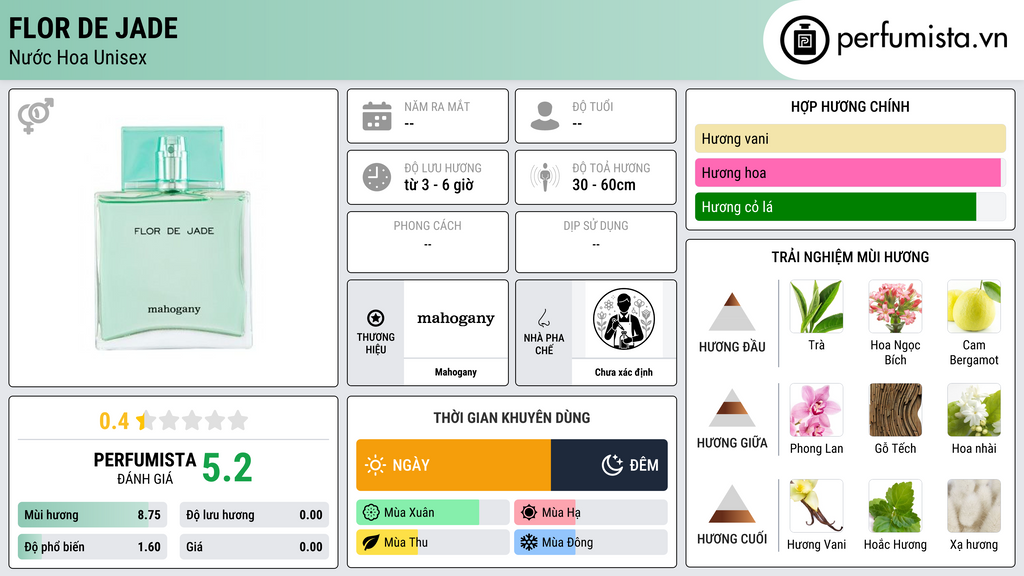The image size is (1024, 576).
Task: Click the person icon beside Độ tuổi
Action: (x=545, y=116)
